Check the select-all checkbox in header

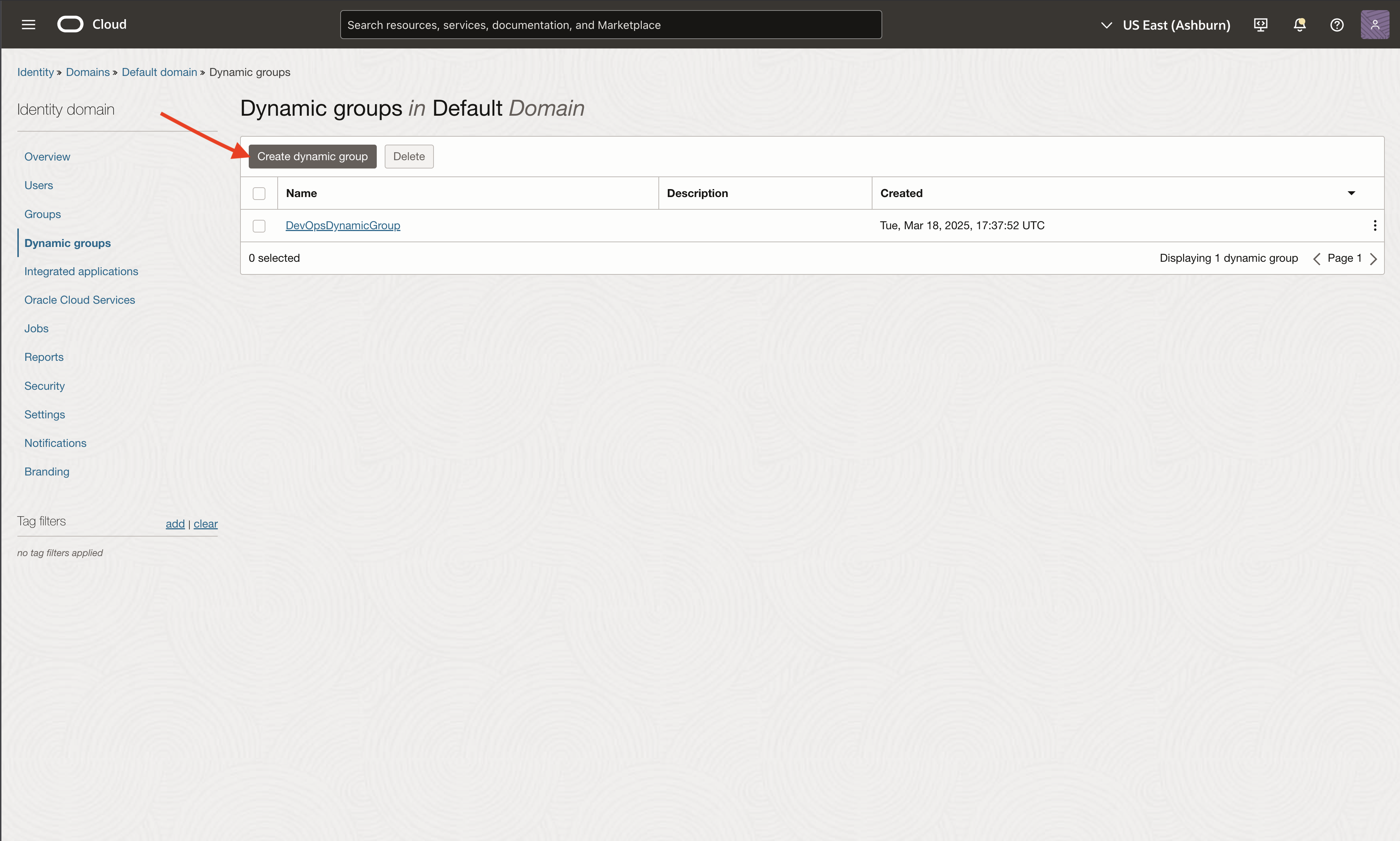(x=259, y=194)
